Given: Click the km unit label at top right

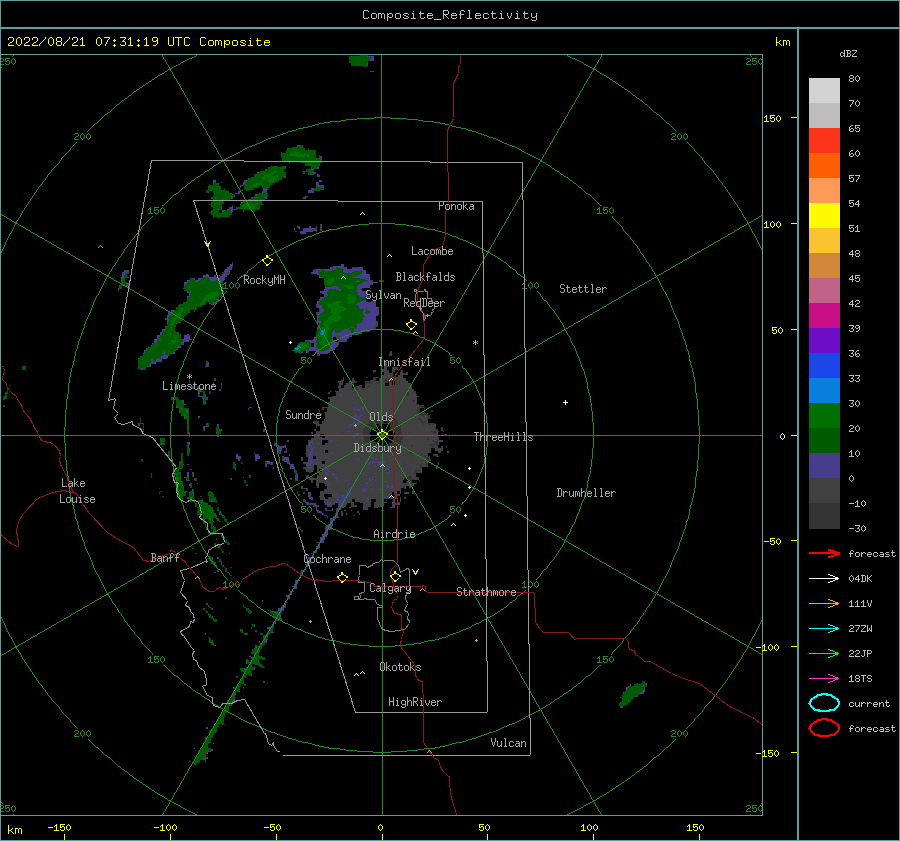Looking at the screenshot, I should tap(782, 42).
